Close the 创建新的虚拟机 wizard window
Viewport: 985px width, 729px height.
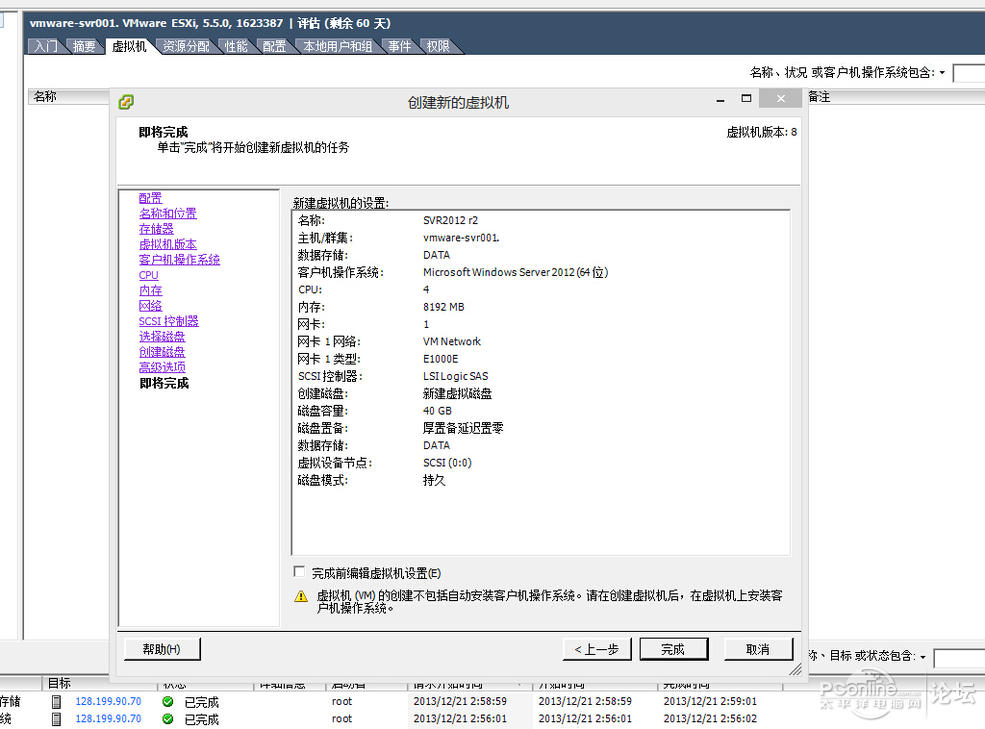click(780, 99)
